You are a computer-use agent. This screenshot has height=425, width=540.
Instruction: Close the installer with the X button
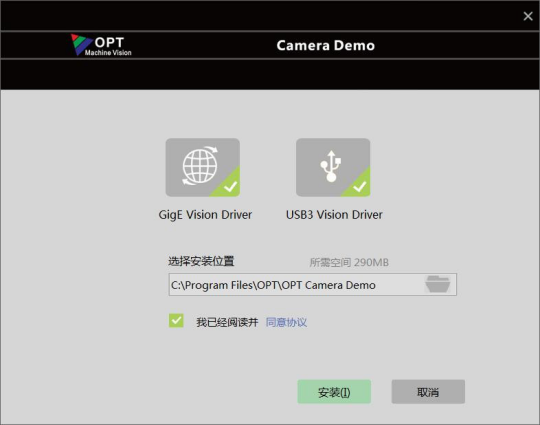(528, 16)
